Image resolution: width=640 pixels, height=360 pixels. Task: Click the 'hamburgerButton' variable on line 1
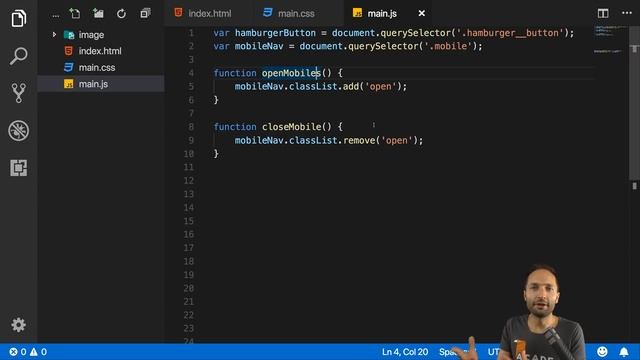coord(275,33)
